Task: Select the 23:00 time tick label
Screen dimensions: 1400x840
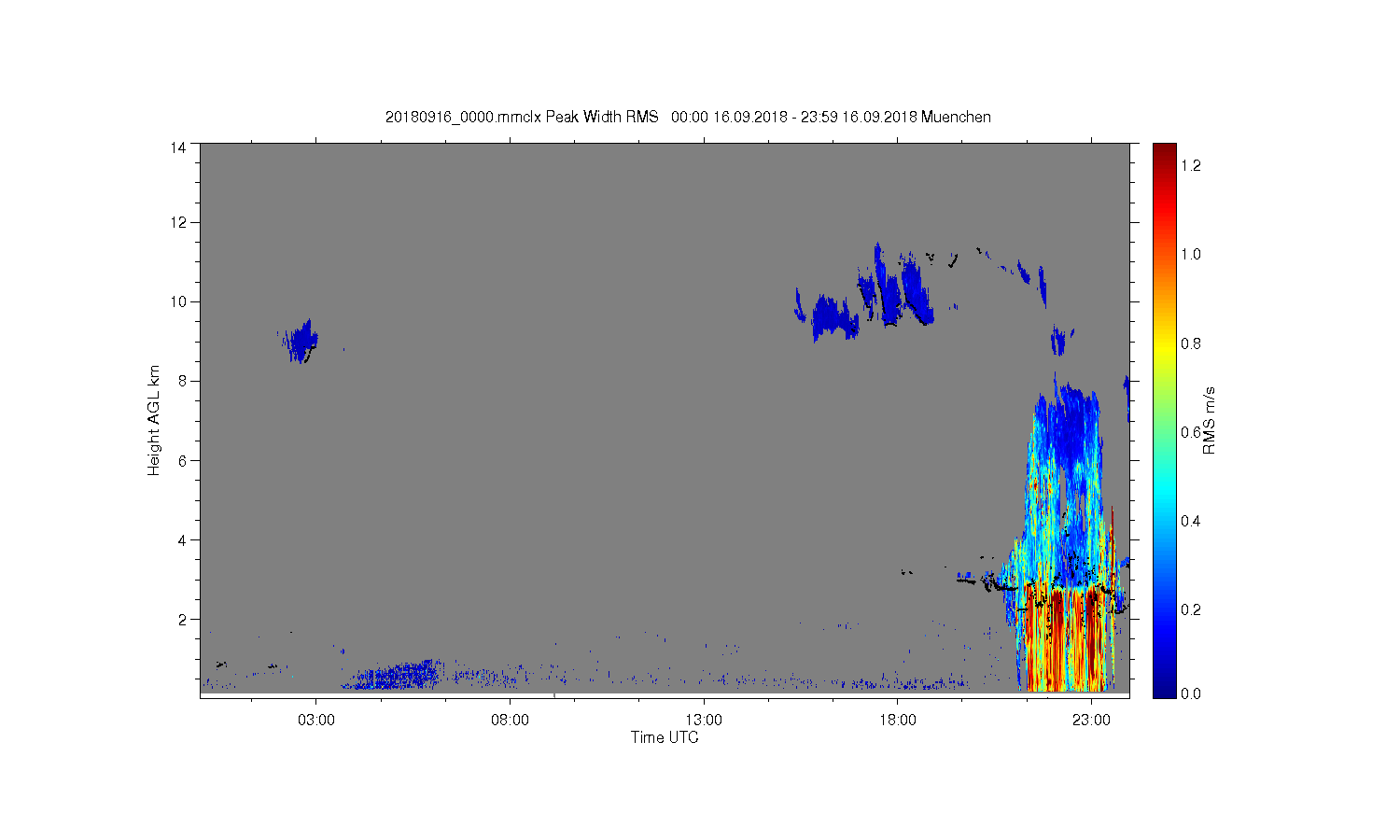Action: [1091, 720]
